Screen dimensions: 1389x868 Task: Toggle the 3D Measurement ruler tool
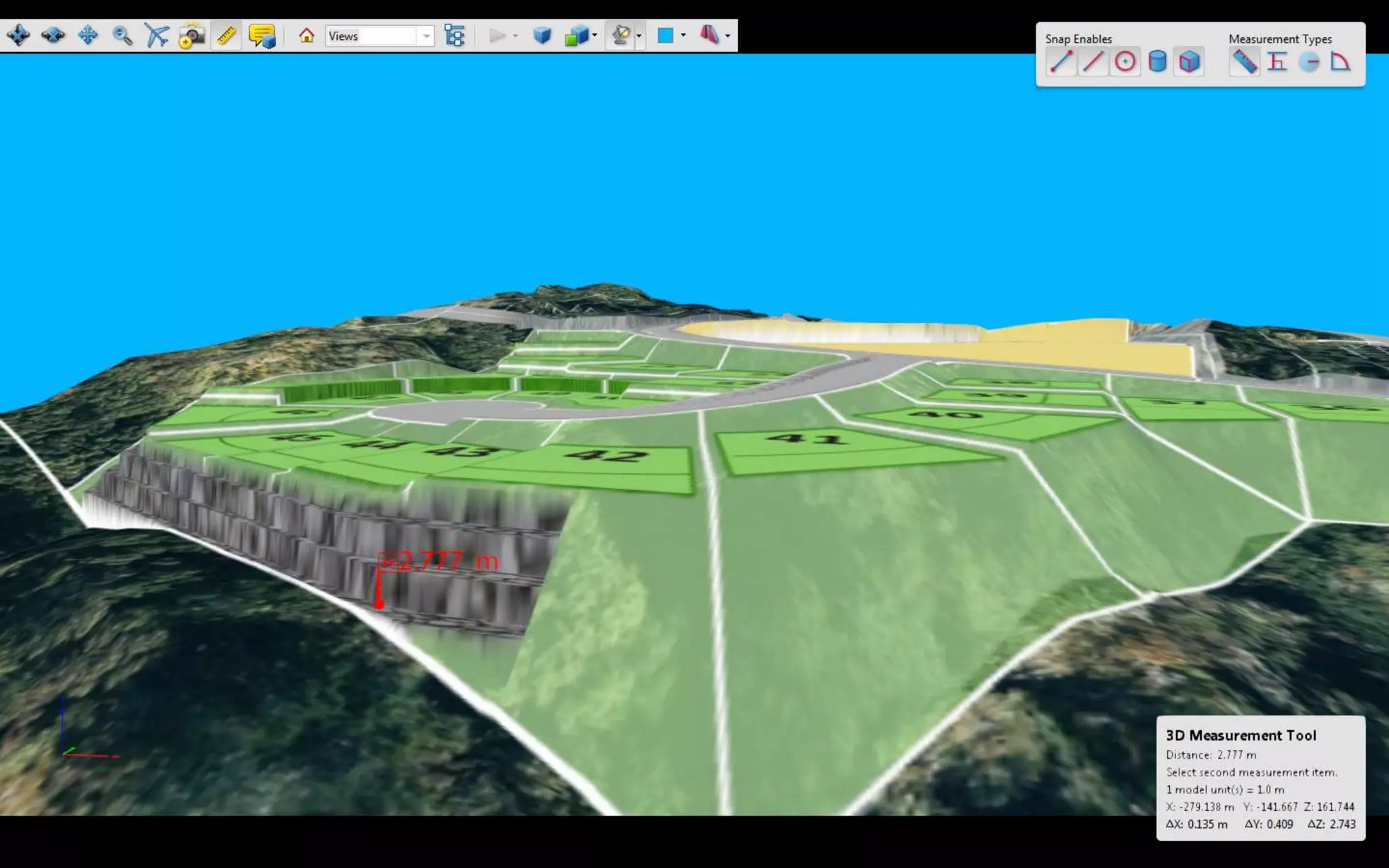[227, 35]
